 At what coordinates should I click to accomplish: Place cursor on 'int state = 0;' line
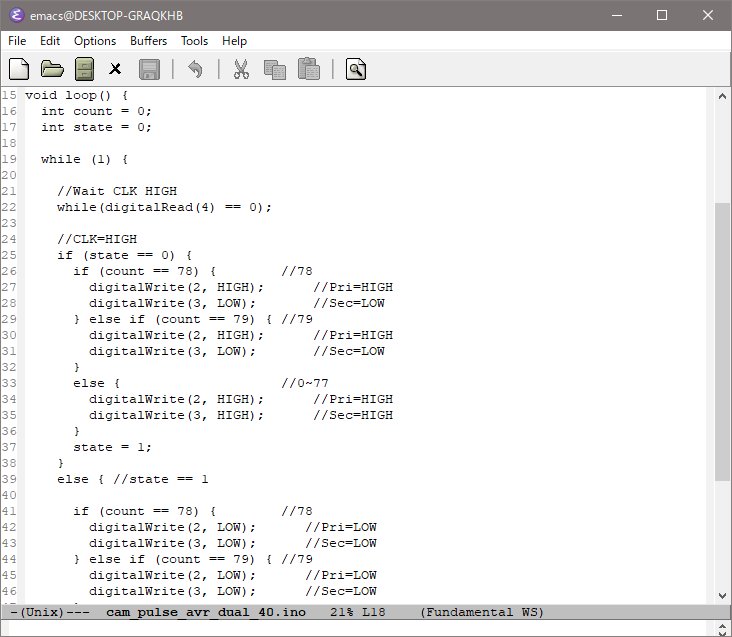[96, 127]
